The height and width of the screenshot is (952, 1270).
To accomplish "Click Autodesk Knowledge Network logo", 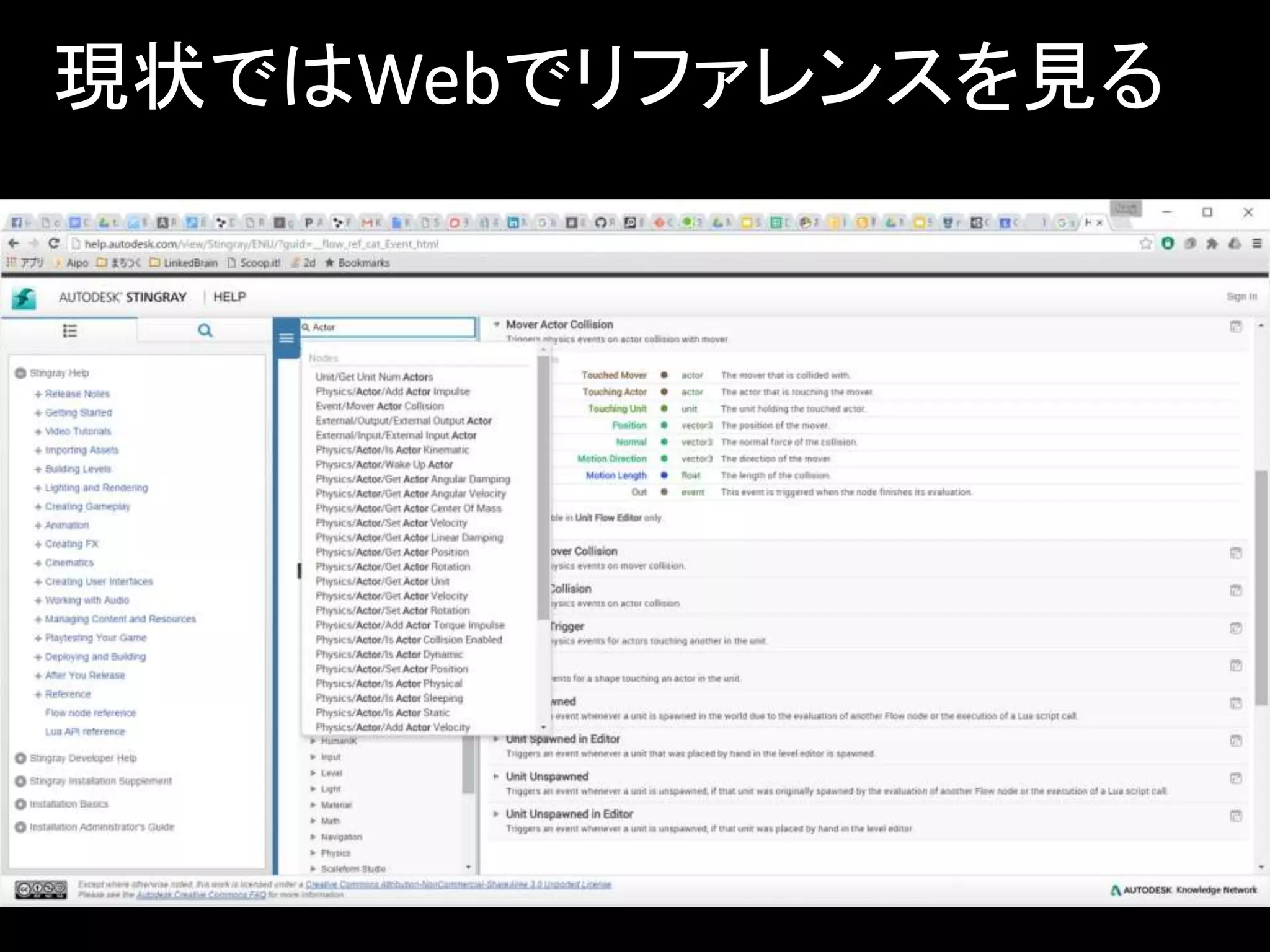I will point(1184,890).
